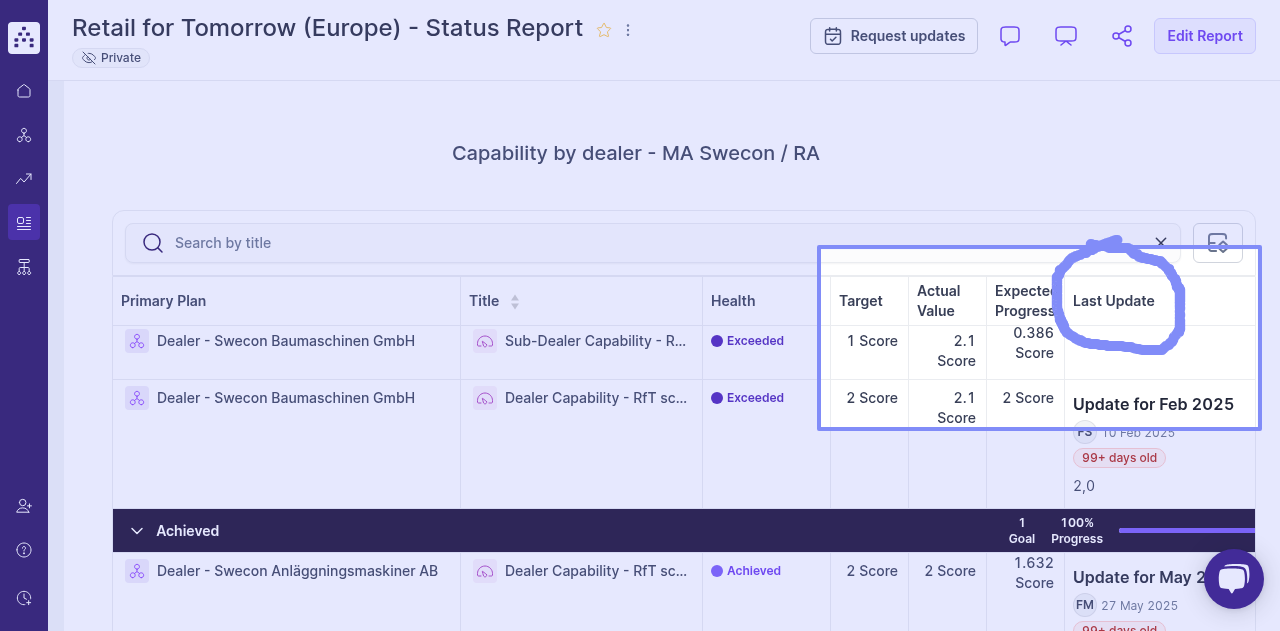This screenshot has height=631, width=1280.
Task: Clear the search field with X
Action: 1161,242
